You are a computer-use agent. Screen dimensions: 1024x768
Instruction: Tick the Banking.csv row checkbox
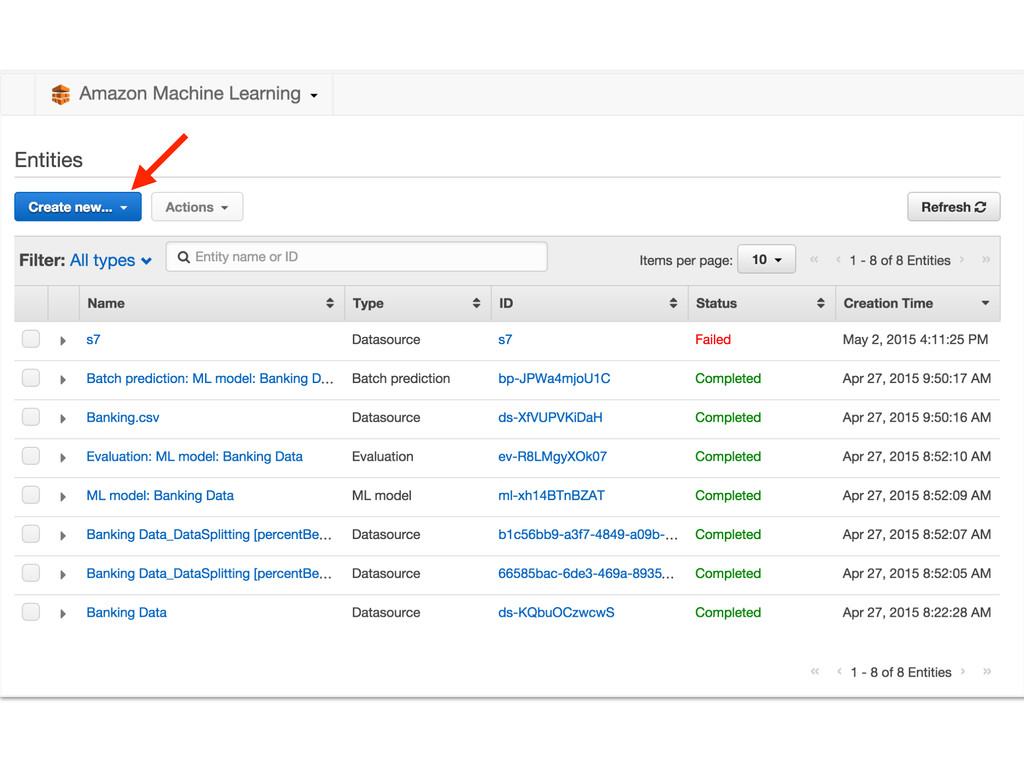pyautogui.click(x=31, y=417)
